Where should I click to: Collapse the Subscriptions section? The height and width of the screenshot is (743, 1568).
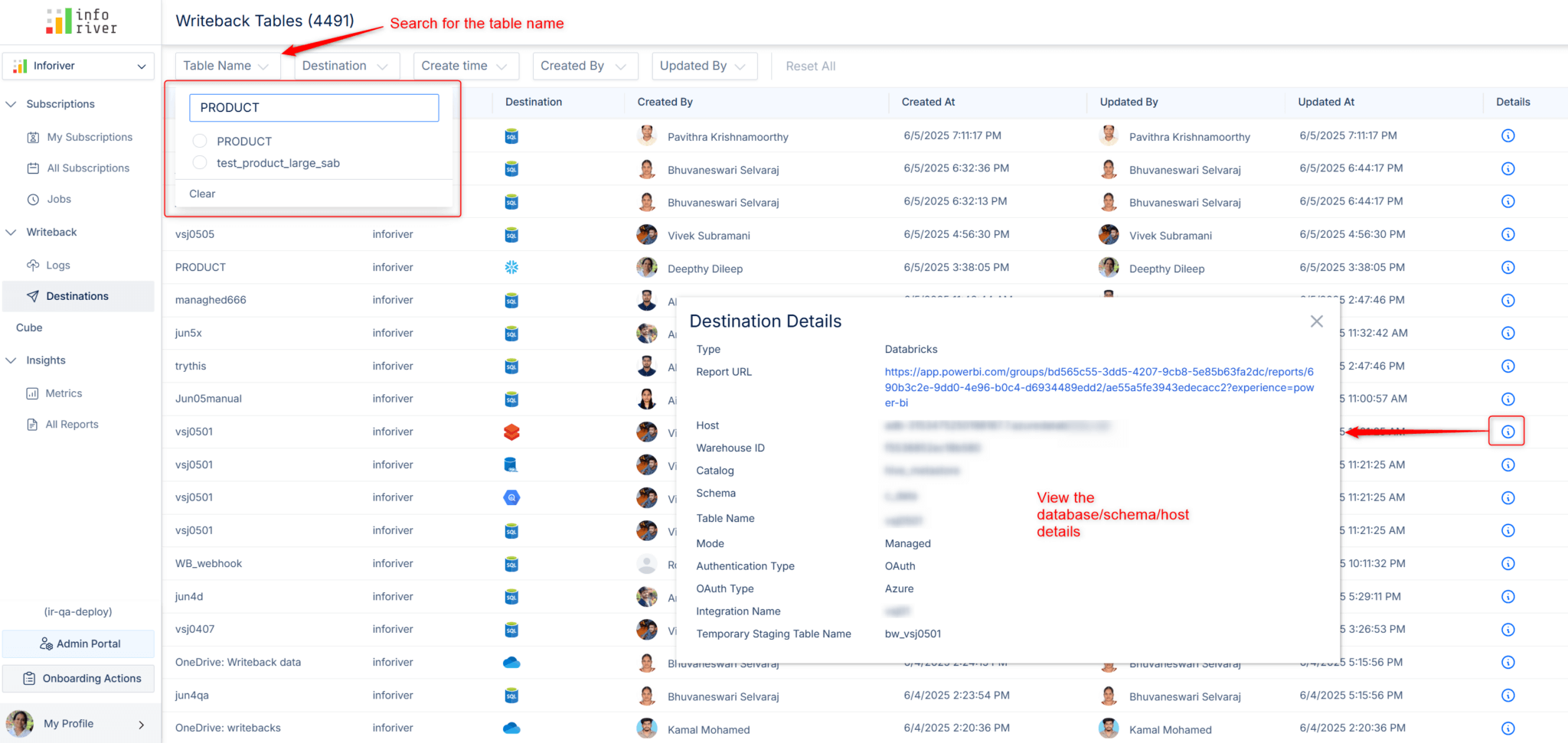pos(11,104)
